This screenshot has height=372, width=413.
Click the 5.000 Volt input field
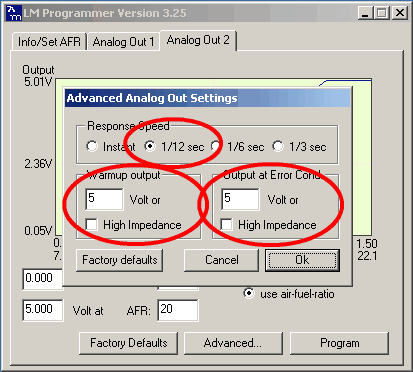pyautogui.click(x=43, y=310)
